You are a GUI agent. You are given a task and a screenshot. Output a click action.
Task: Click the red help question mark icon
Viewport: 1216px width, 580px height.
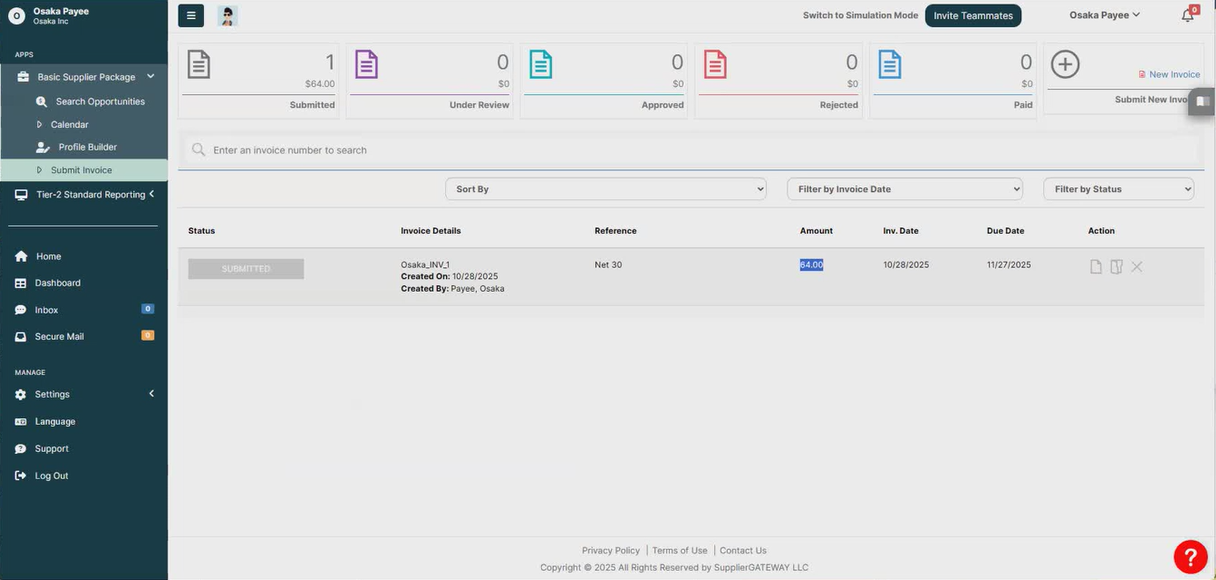[1190, 557]
